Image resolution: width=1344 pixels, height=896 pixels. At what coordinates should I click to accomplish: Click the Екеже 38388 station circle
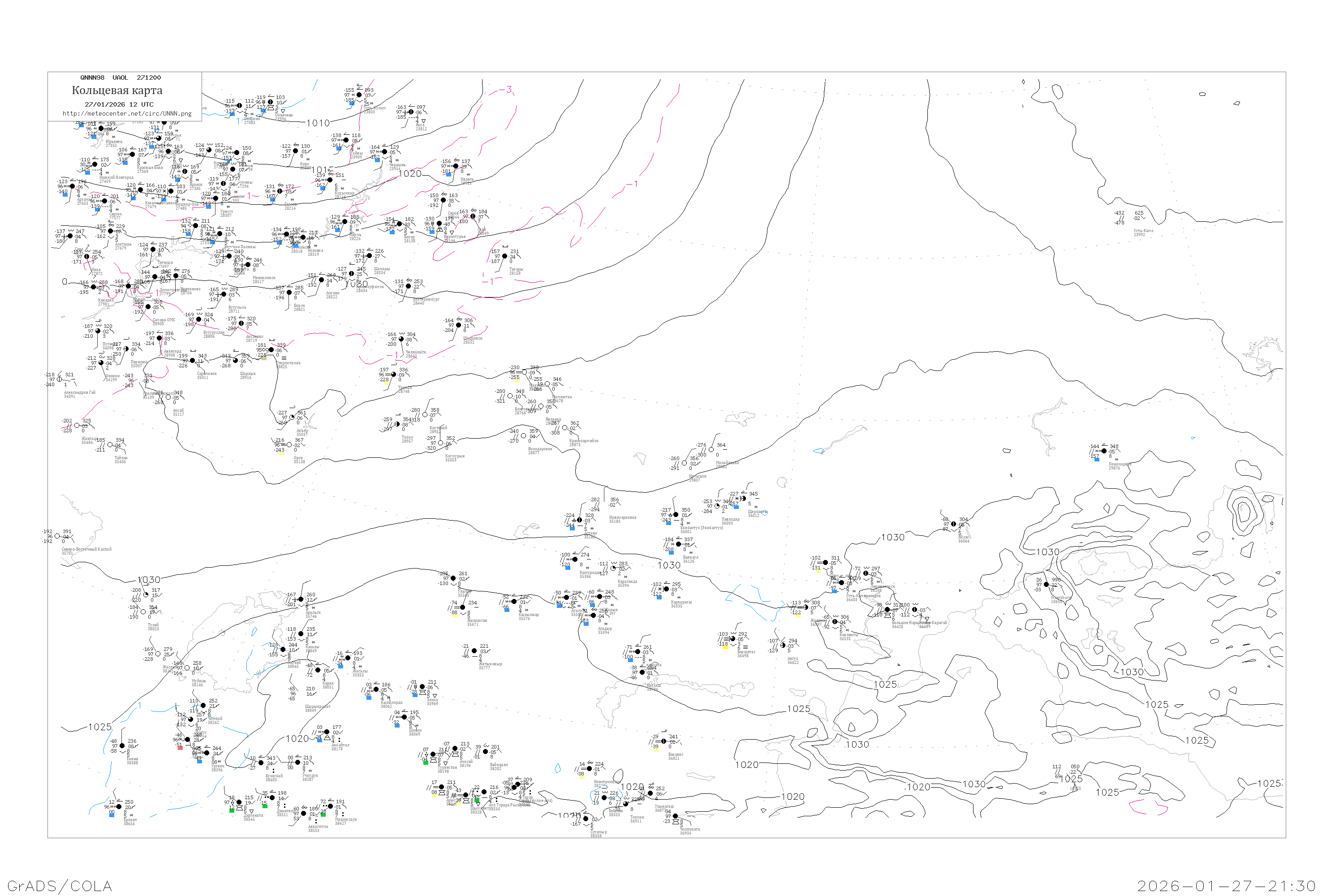(122, 746)
